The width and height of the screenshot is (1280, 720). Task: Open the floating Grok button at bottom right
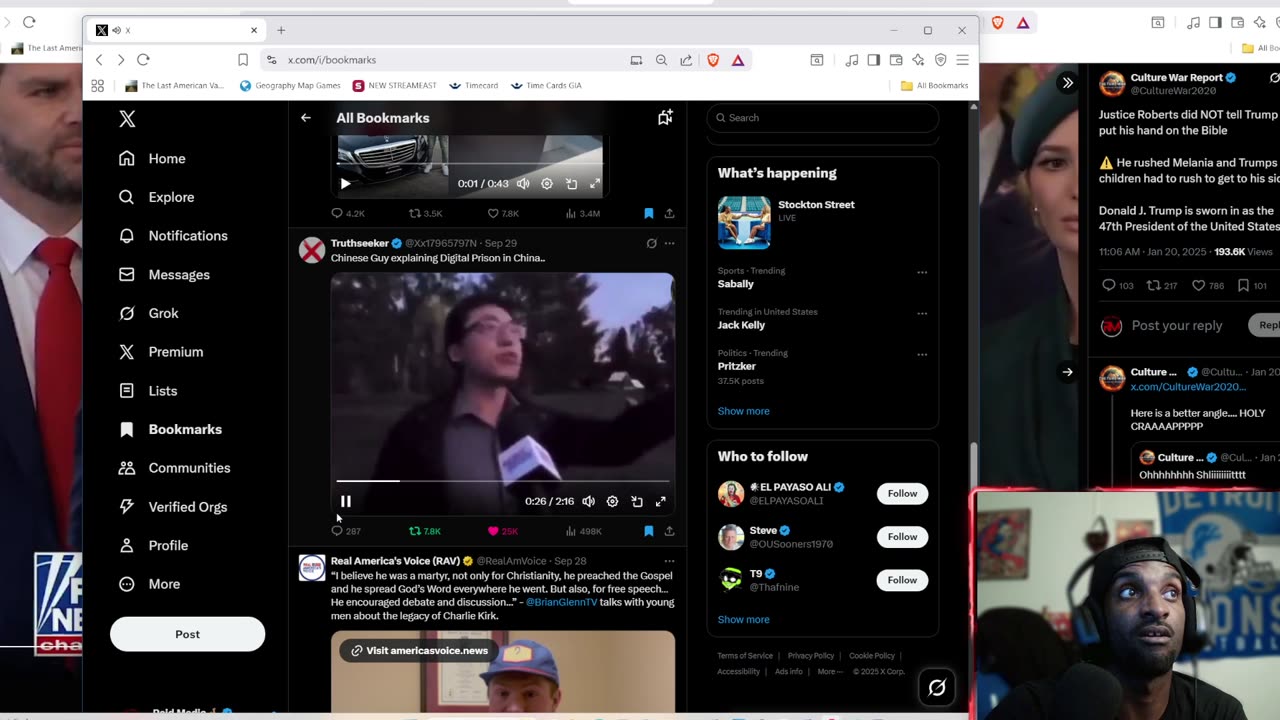[x=937, y=687]
